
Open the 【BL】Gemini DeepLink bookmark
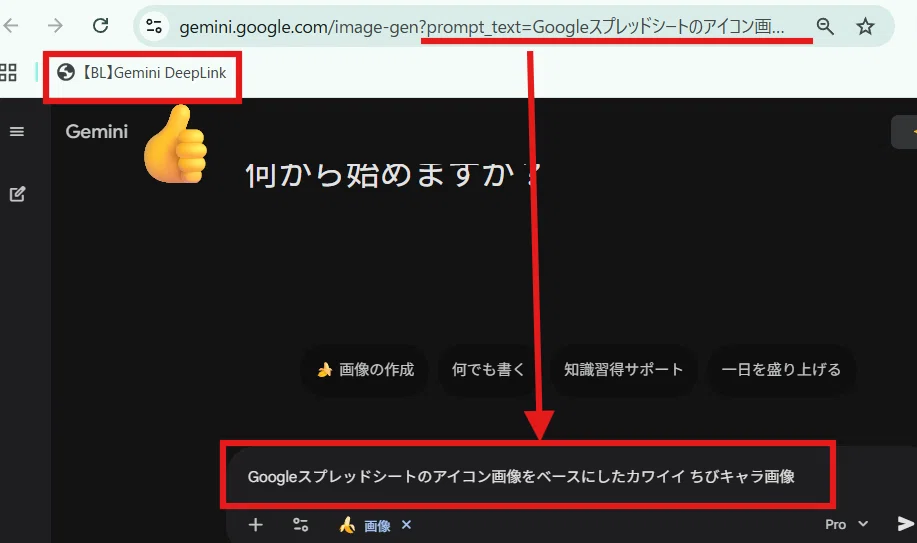[142, 73]
